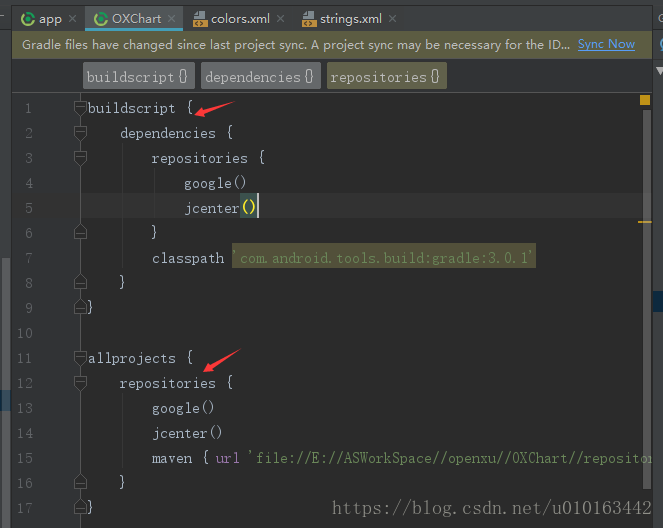Click the word buildscript on line 1
The width and height of the screenshot is (663, 528).
131,108
